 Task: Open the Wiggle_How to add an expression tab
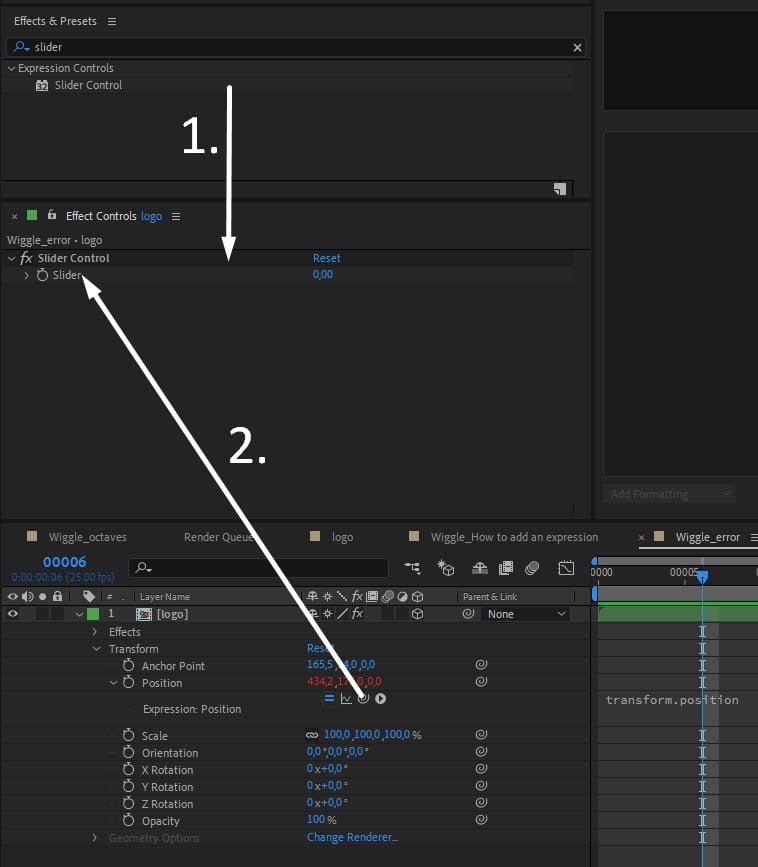(514, 537)
